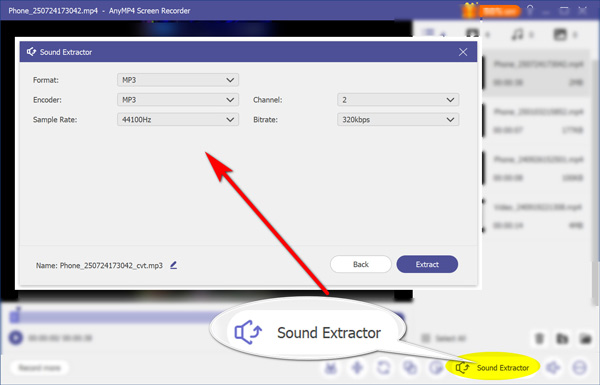The height and width of the screenshot is (385, 600).
Task: Click the Back button
Action: point(360,264)
